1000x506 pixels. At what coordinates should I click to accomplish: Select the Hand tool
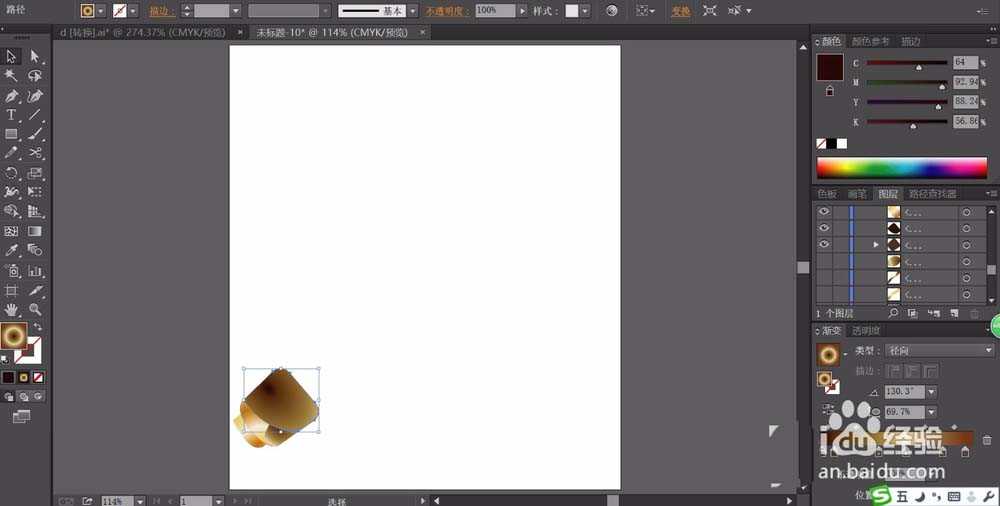click(x=12, y=310)
